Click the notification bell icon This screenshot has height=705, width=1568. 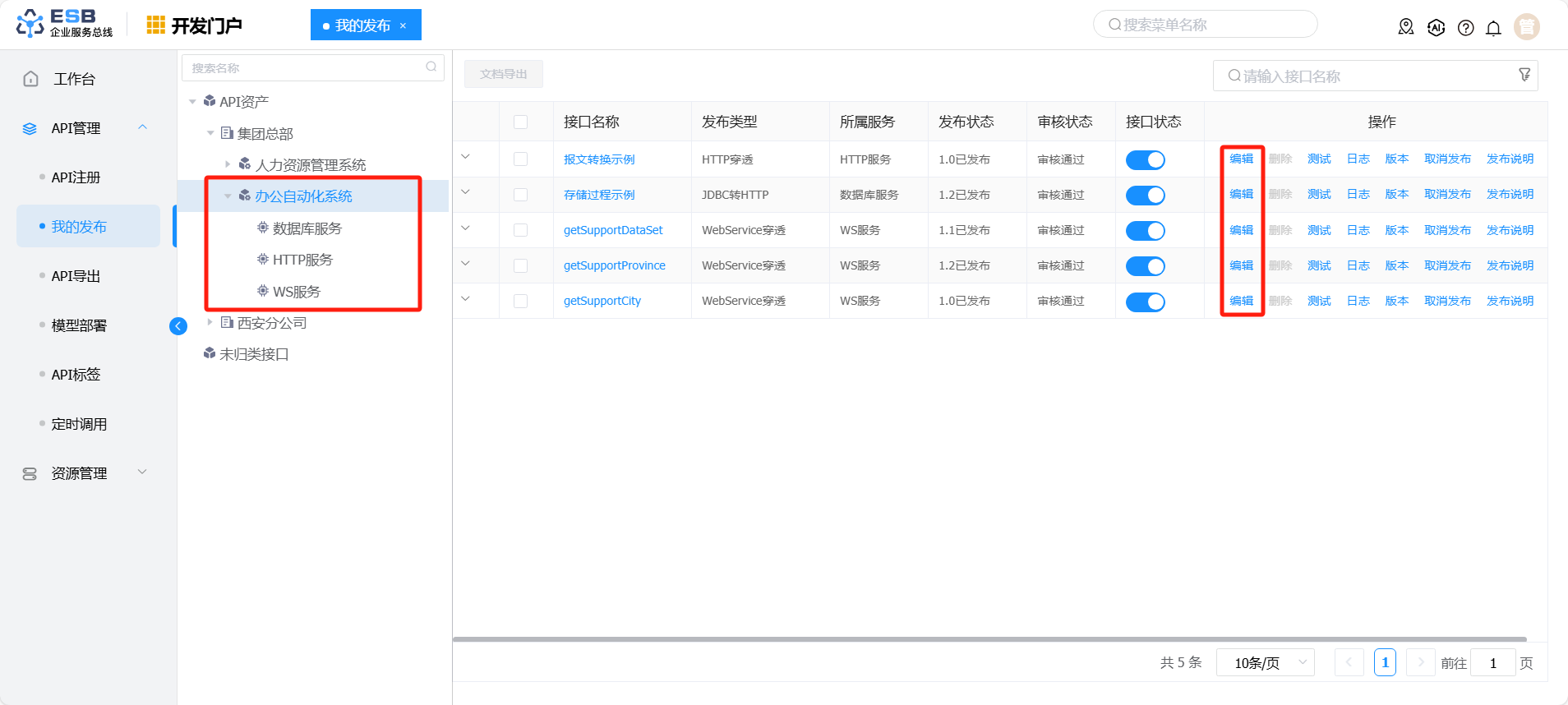(1493, 28)
